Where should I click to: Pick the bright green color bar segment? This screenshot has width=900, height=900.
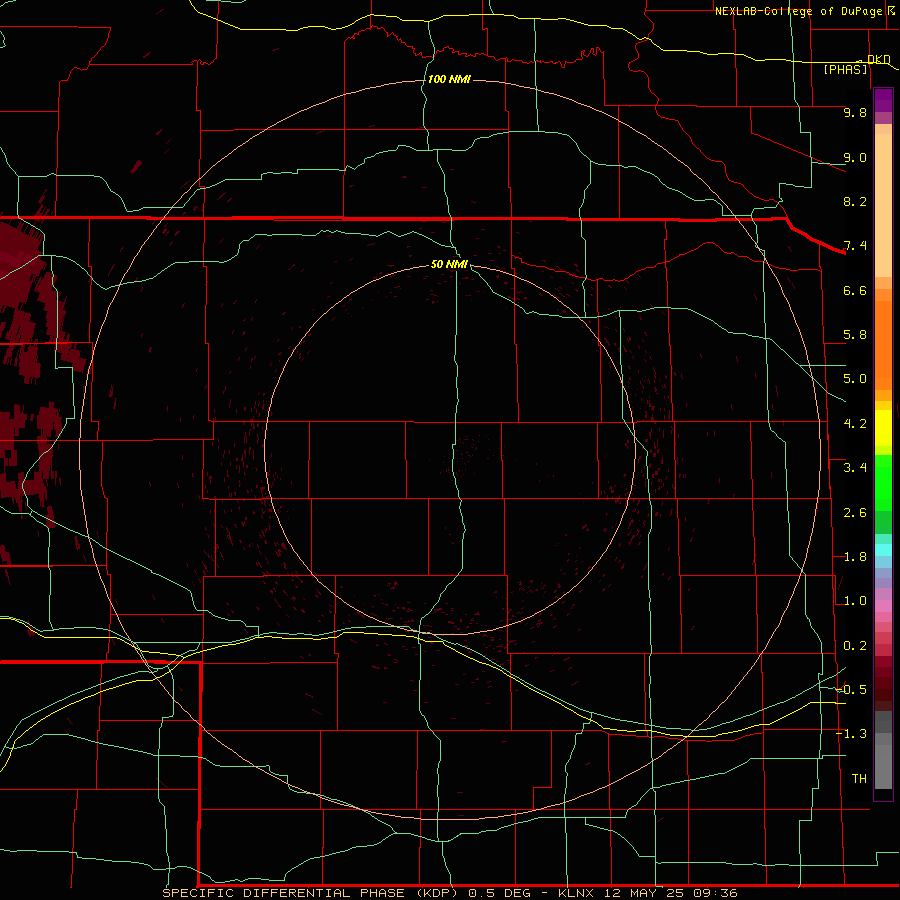pyautogui.click(x=883, y=484)
